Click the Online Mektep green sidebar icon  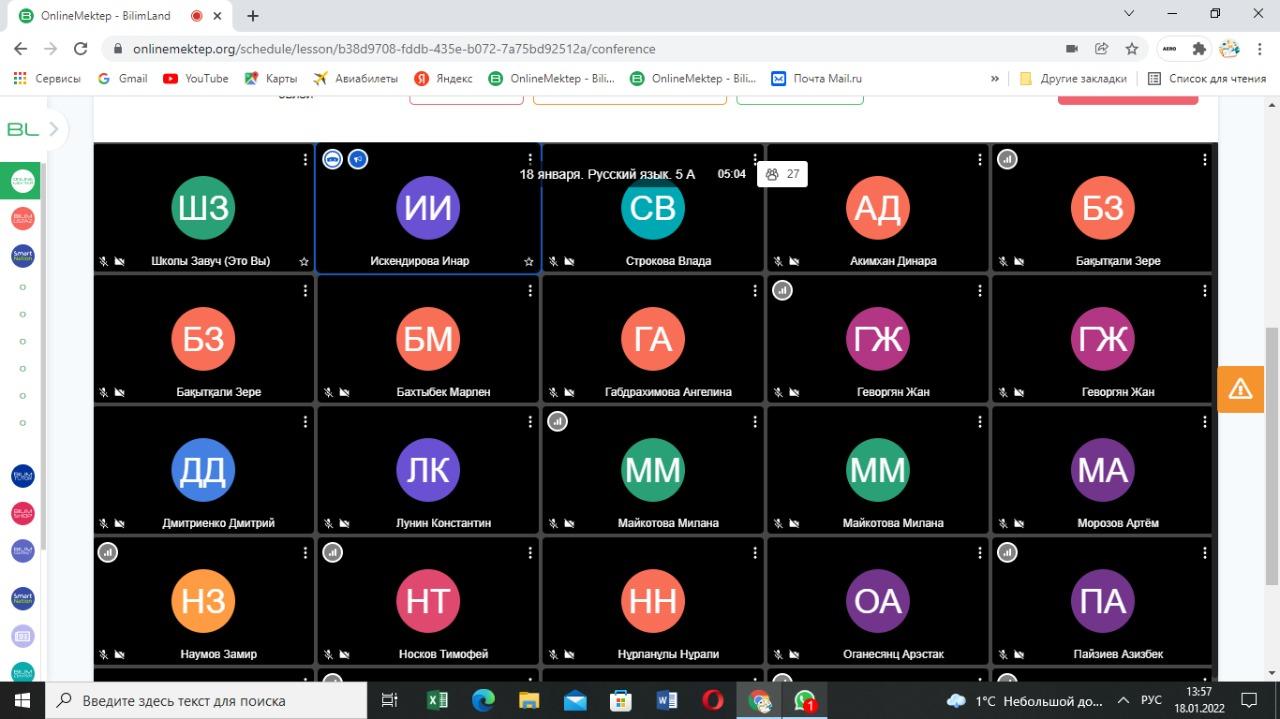(x=22, y=181)
